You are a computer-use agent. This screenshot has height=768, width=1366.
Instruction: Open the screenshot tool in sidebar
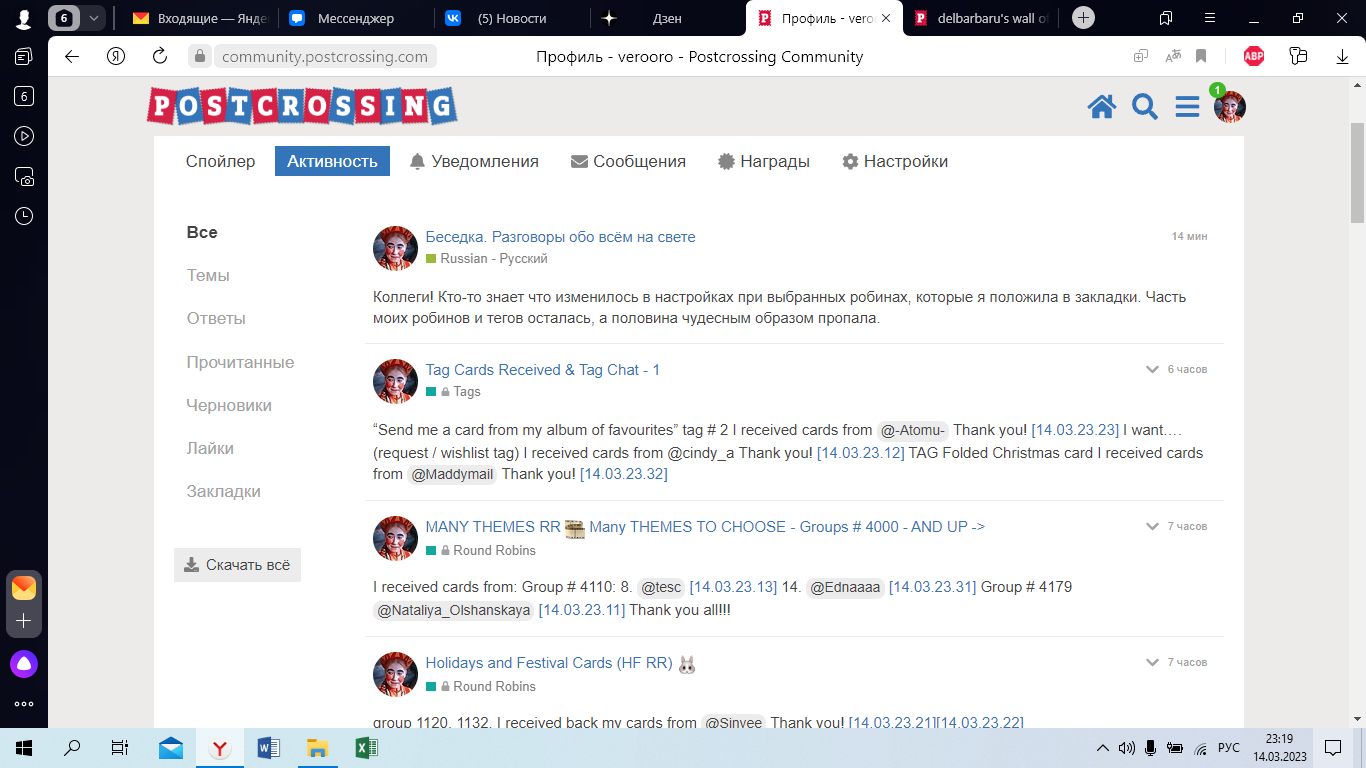24,176
